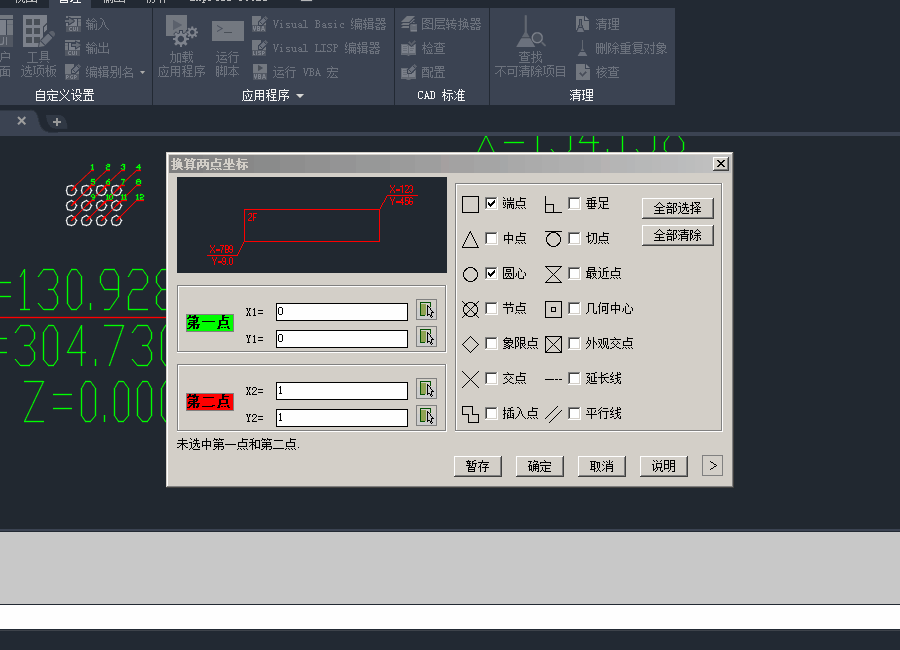
Task: Click 加载应用程序 load application icon
Action: 181,47
